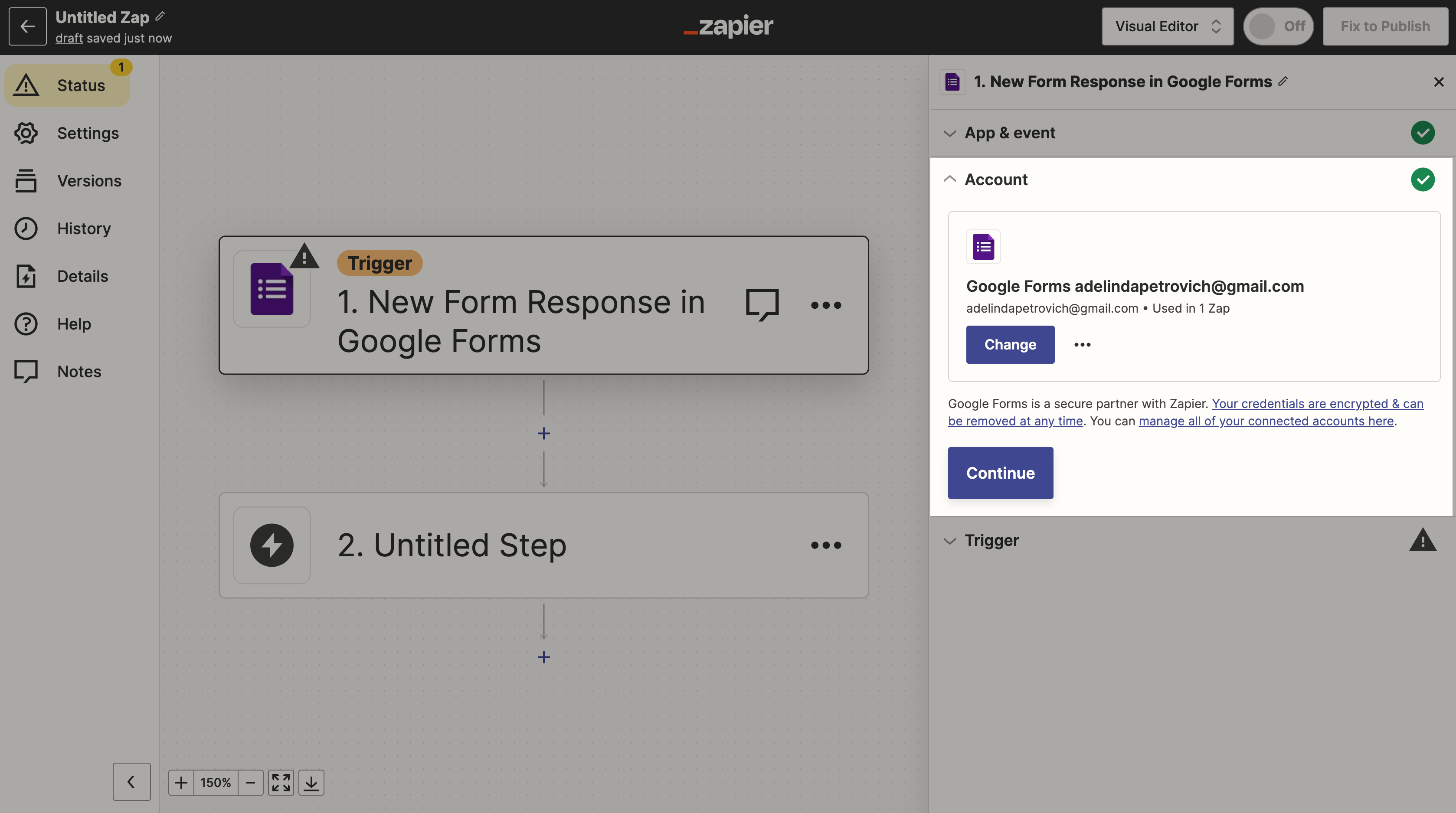1456x813 pixels.
Task: Click Account section green checkmark
Action: pyautogui.click(x=1423, y=180)
